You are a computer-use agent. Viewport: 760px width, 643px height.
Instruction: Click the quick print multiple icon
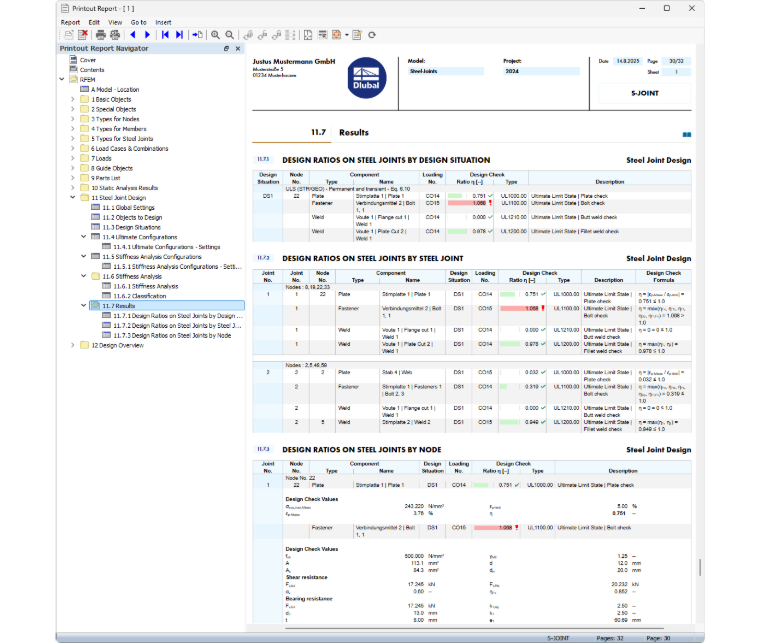pyautogui.click(x=115, y=35)
